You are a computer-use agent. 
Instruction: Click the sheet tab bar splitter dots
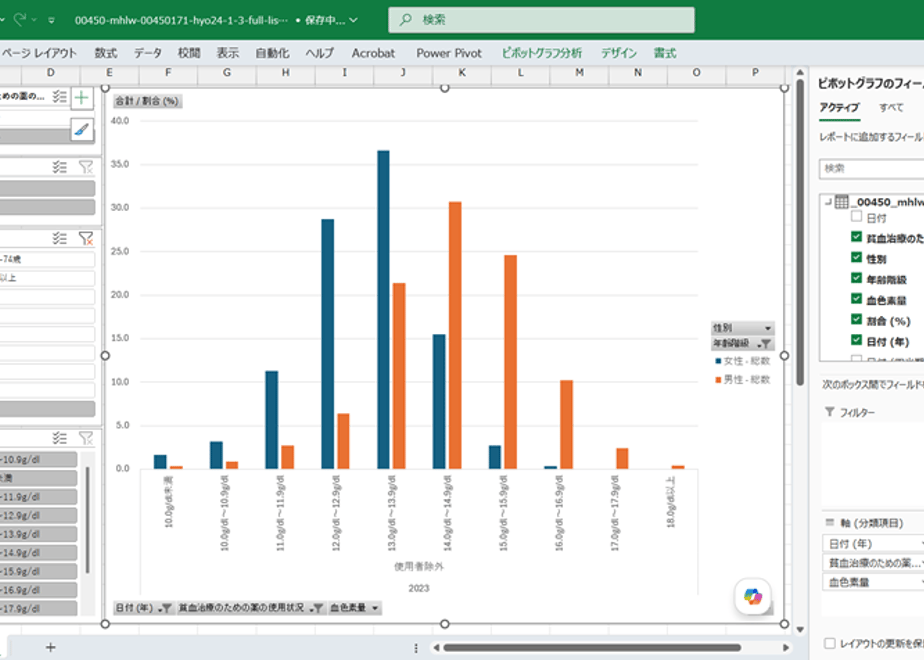coord(416,648)
